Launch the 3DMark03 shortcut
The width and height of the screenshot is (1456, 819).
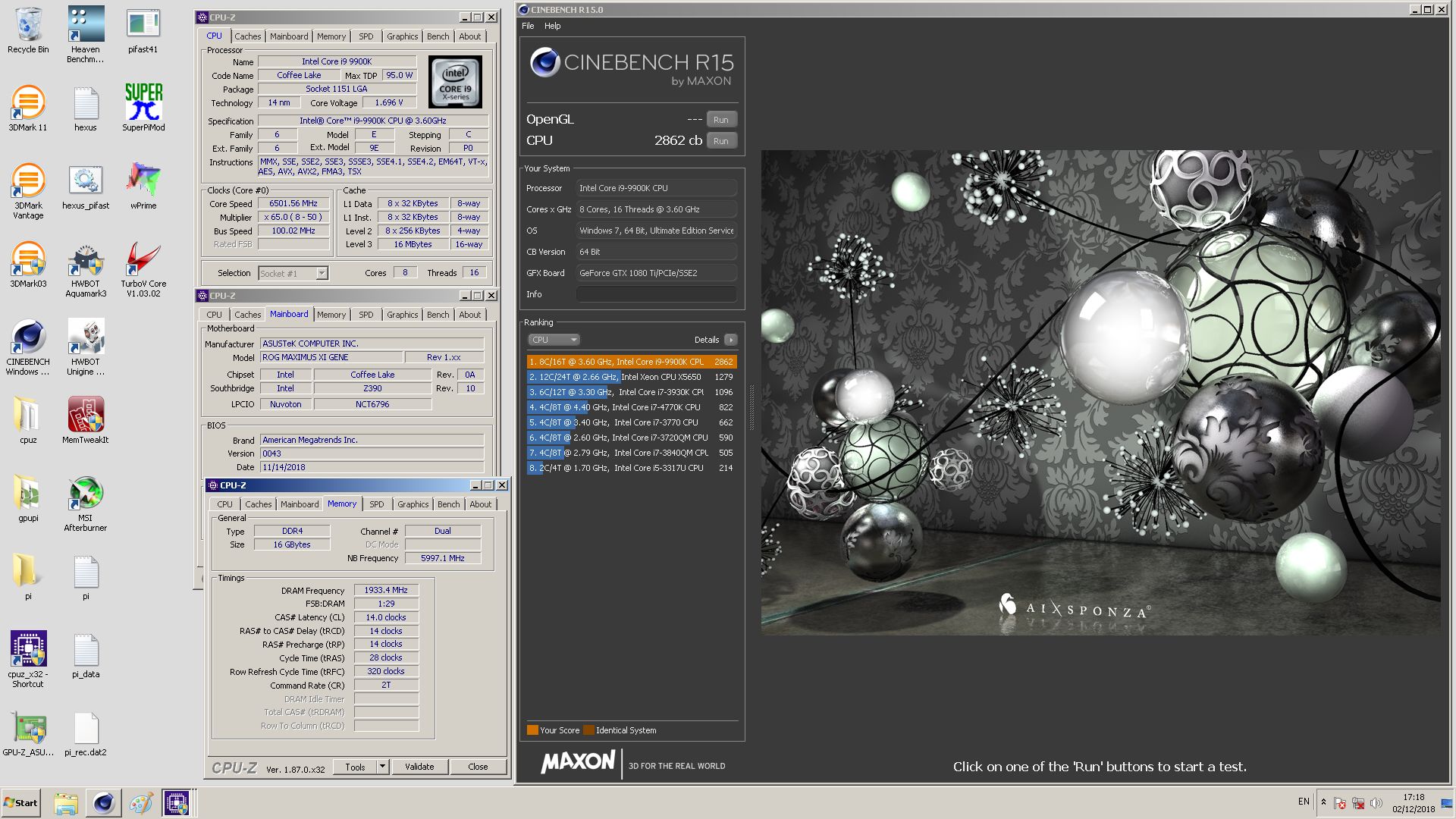[28, 265]
